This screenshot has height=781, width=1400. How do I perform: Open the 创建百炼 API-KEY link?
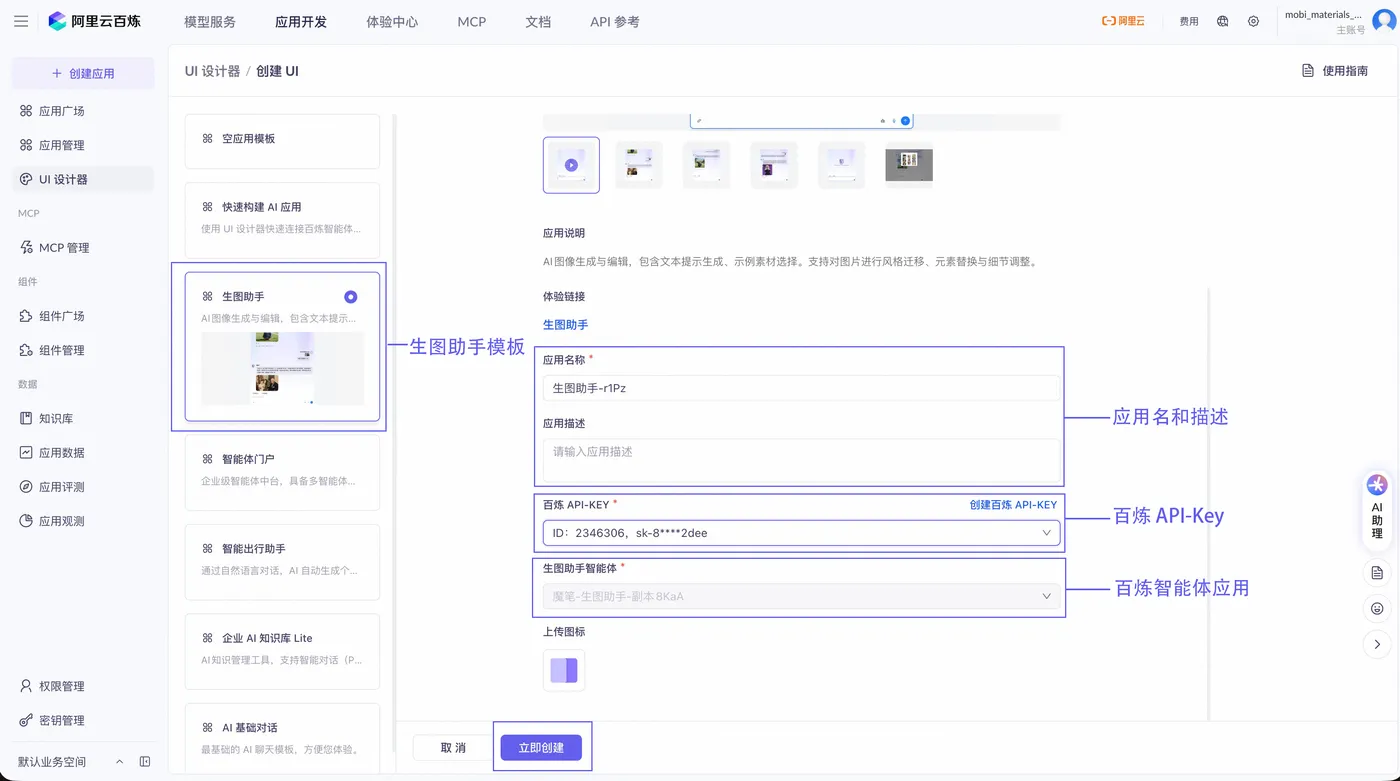point(1013,505)
